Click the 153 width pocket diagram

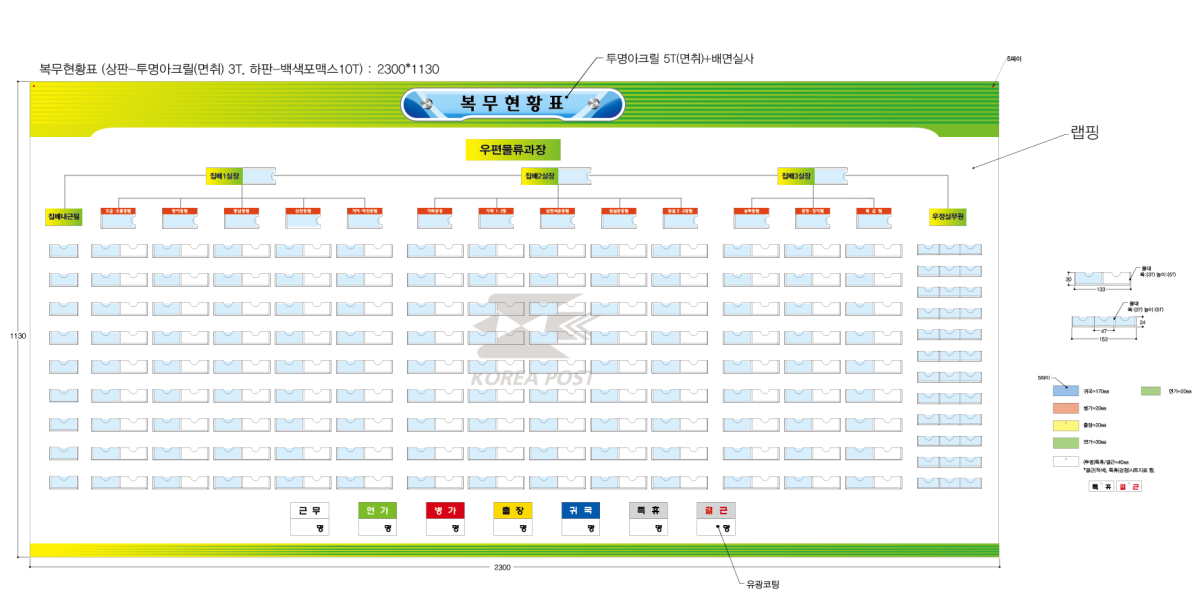[x=1104, y=322]
